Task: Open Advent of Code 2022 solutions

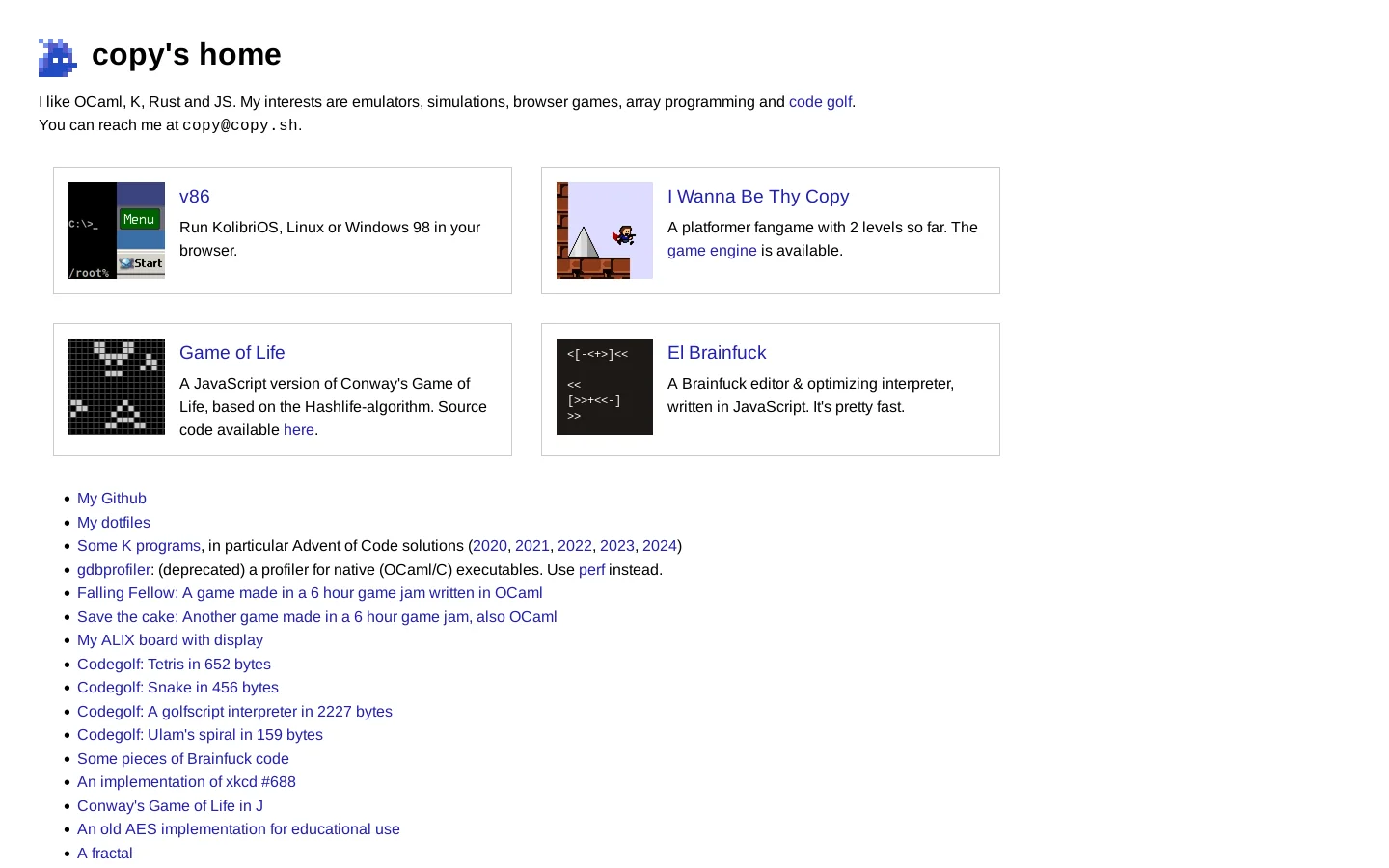Action: coord(575,546)
